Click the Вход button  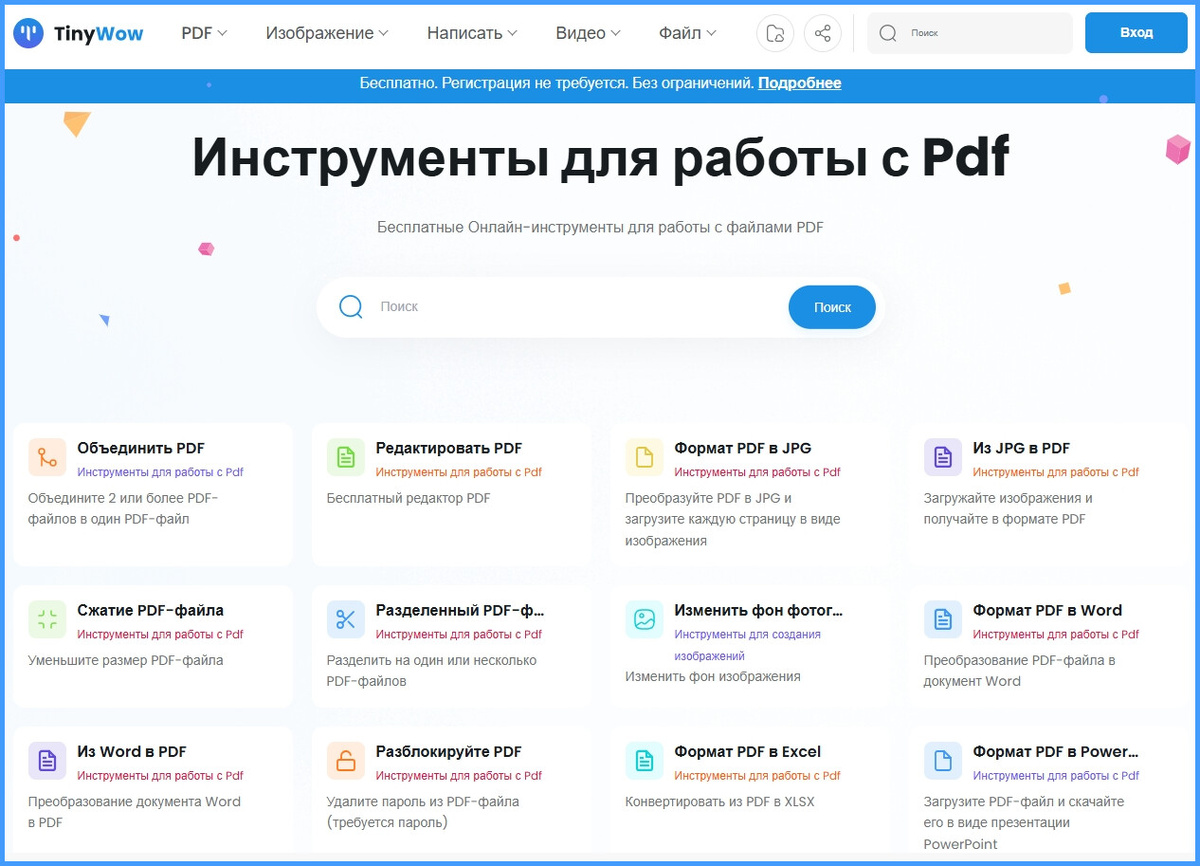point(1136,32)
